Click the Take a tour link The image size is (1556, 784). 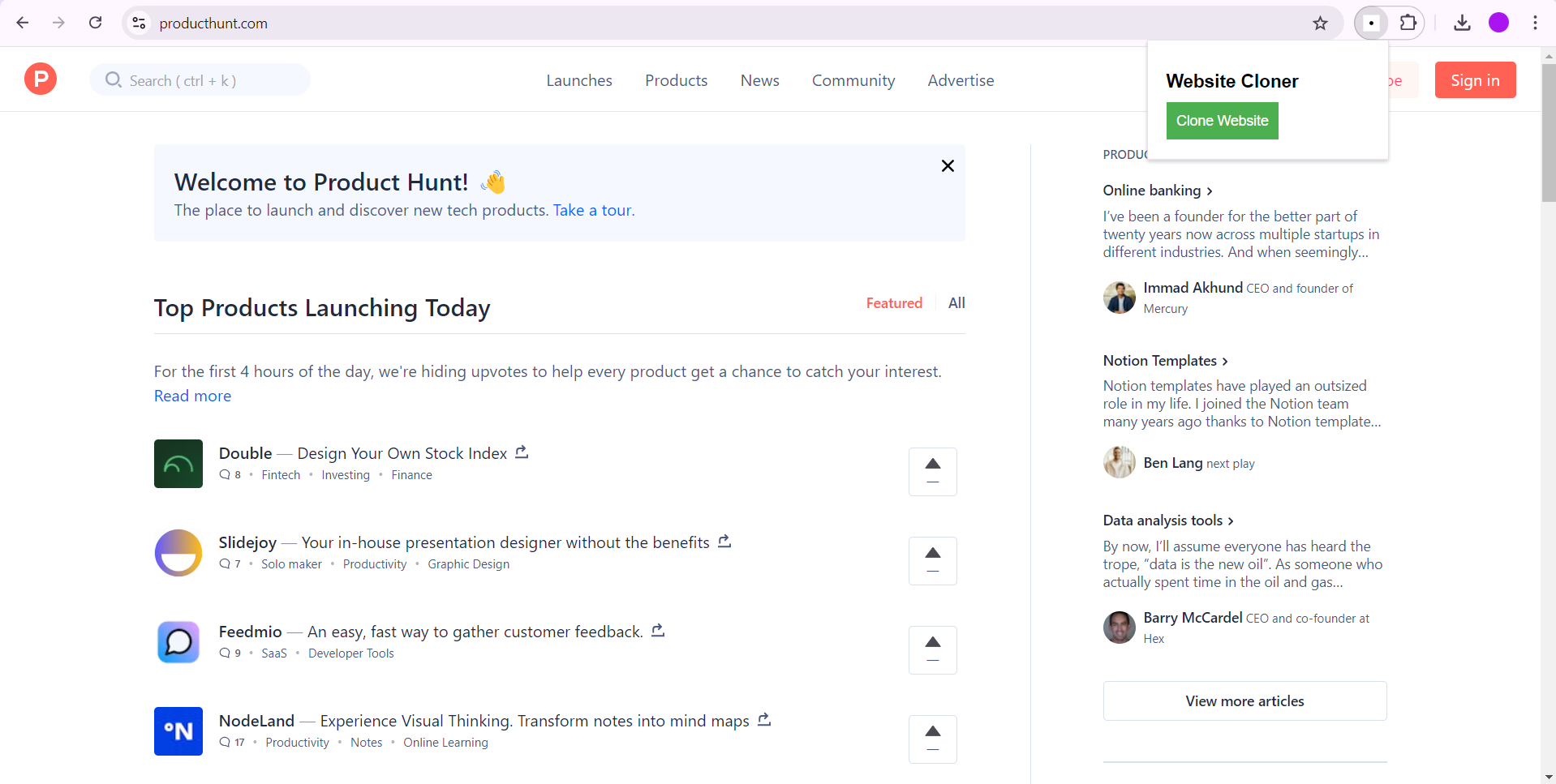tap(594, 211)
